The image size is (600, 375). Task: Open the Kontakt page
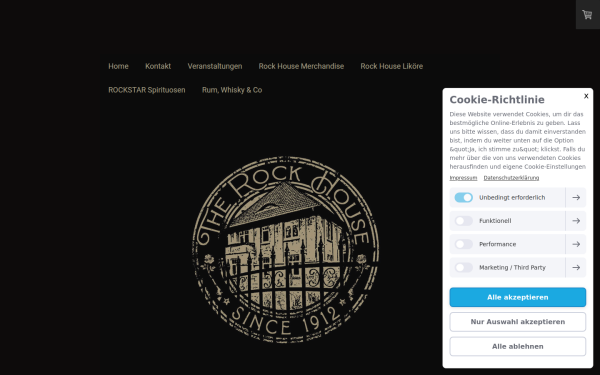tap(158, 66)
